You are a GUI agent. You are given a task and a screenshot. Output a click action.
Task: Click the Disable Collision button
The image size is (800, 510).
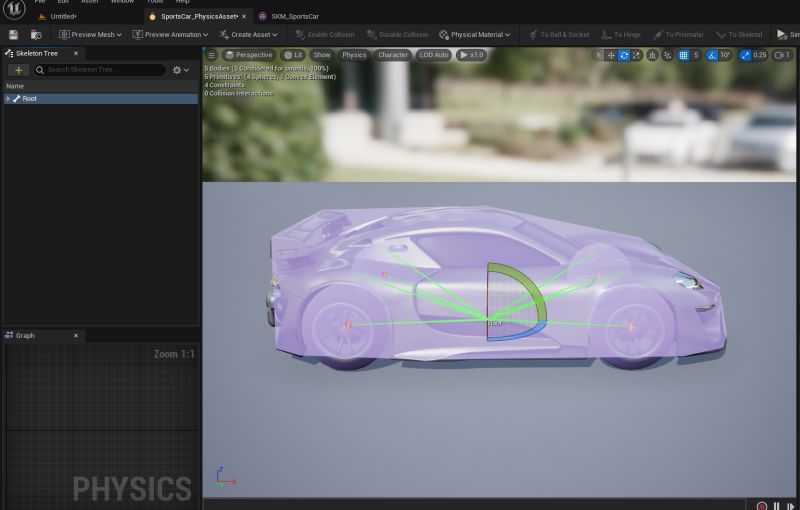coord(397,35)
